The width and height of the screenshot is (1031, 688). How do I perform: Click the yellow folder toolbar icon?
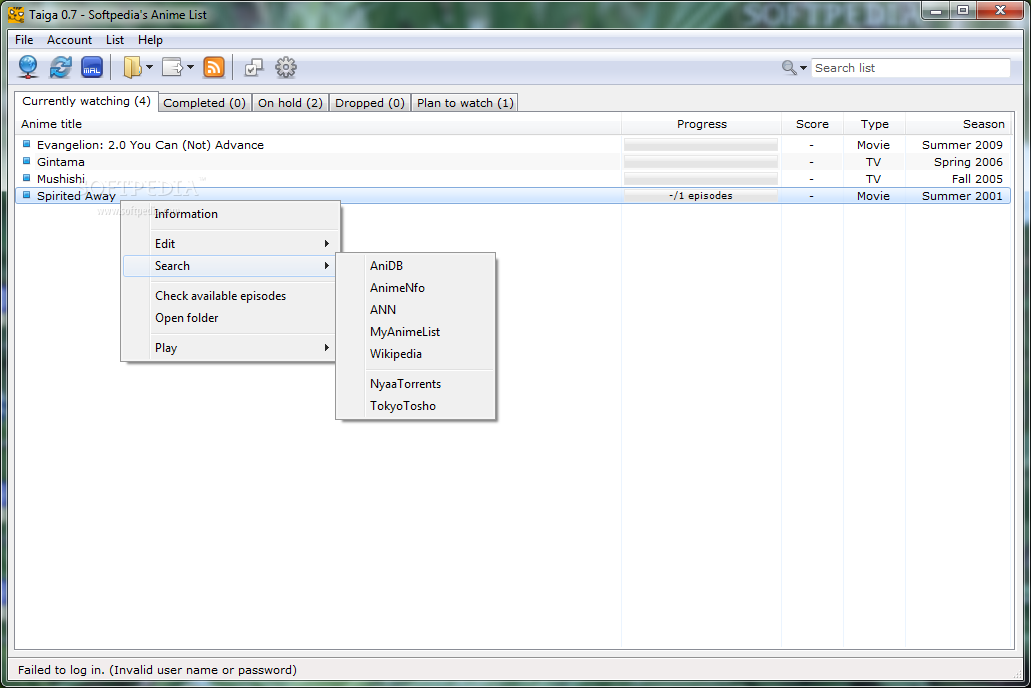(x=132, y=67)
